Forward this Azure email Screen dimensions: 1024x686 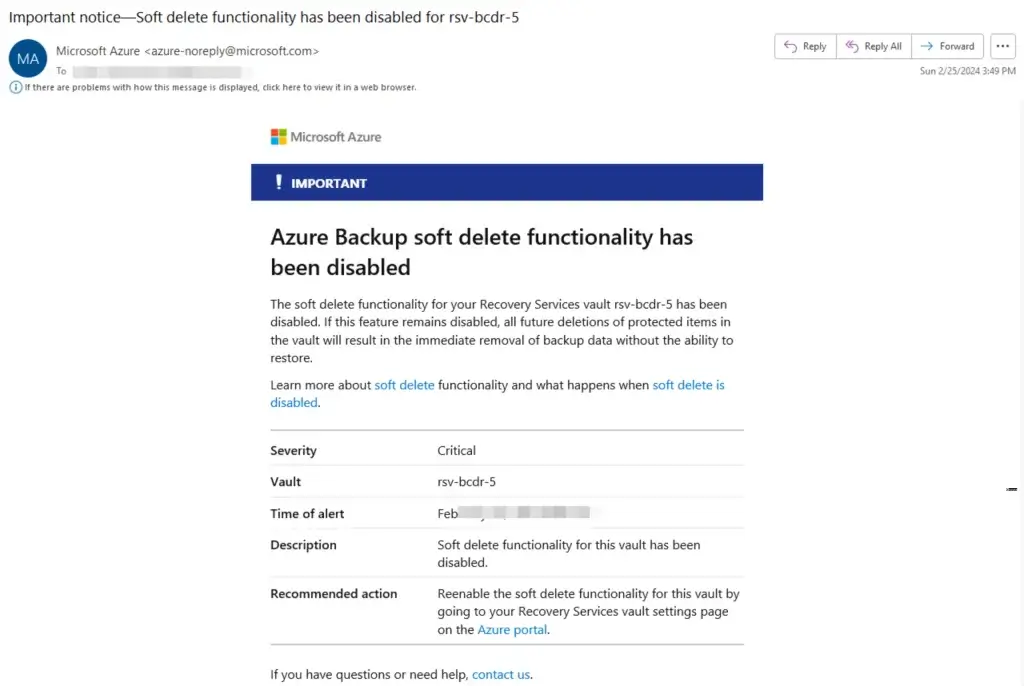point(948,46)
